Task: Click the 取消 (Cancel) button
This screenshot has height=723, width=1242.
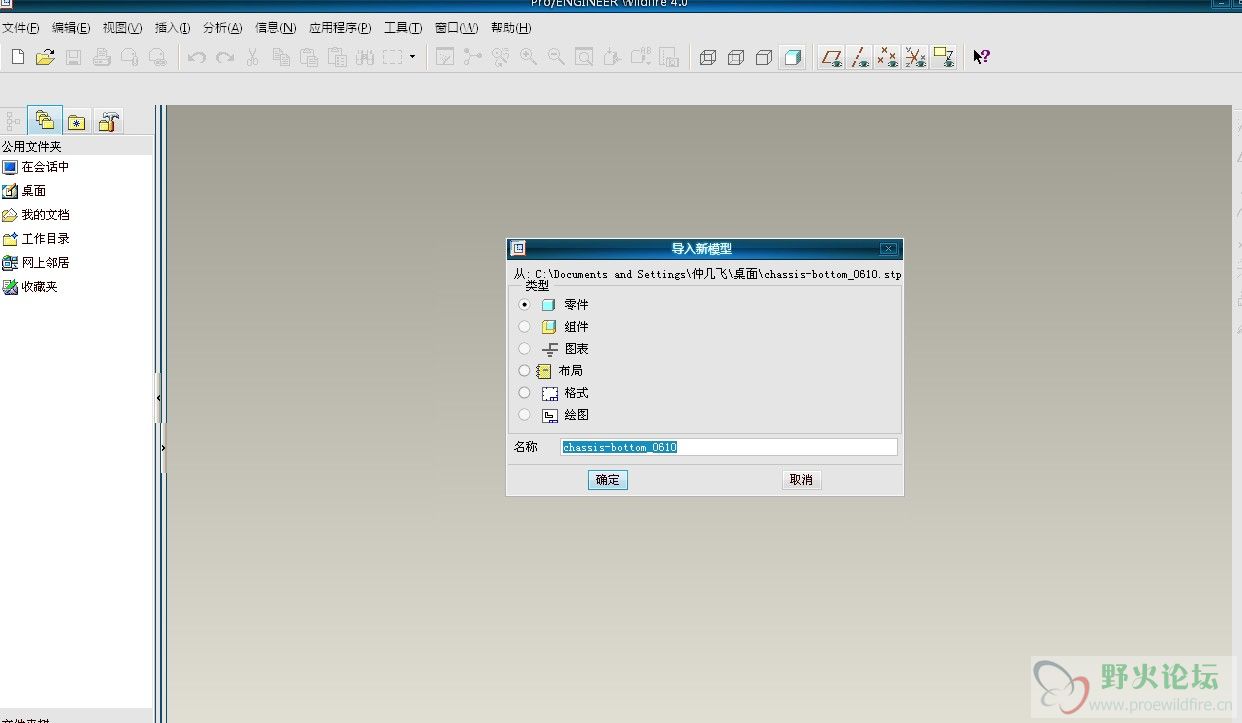Action: [801, 480]
